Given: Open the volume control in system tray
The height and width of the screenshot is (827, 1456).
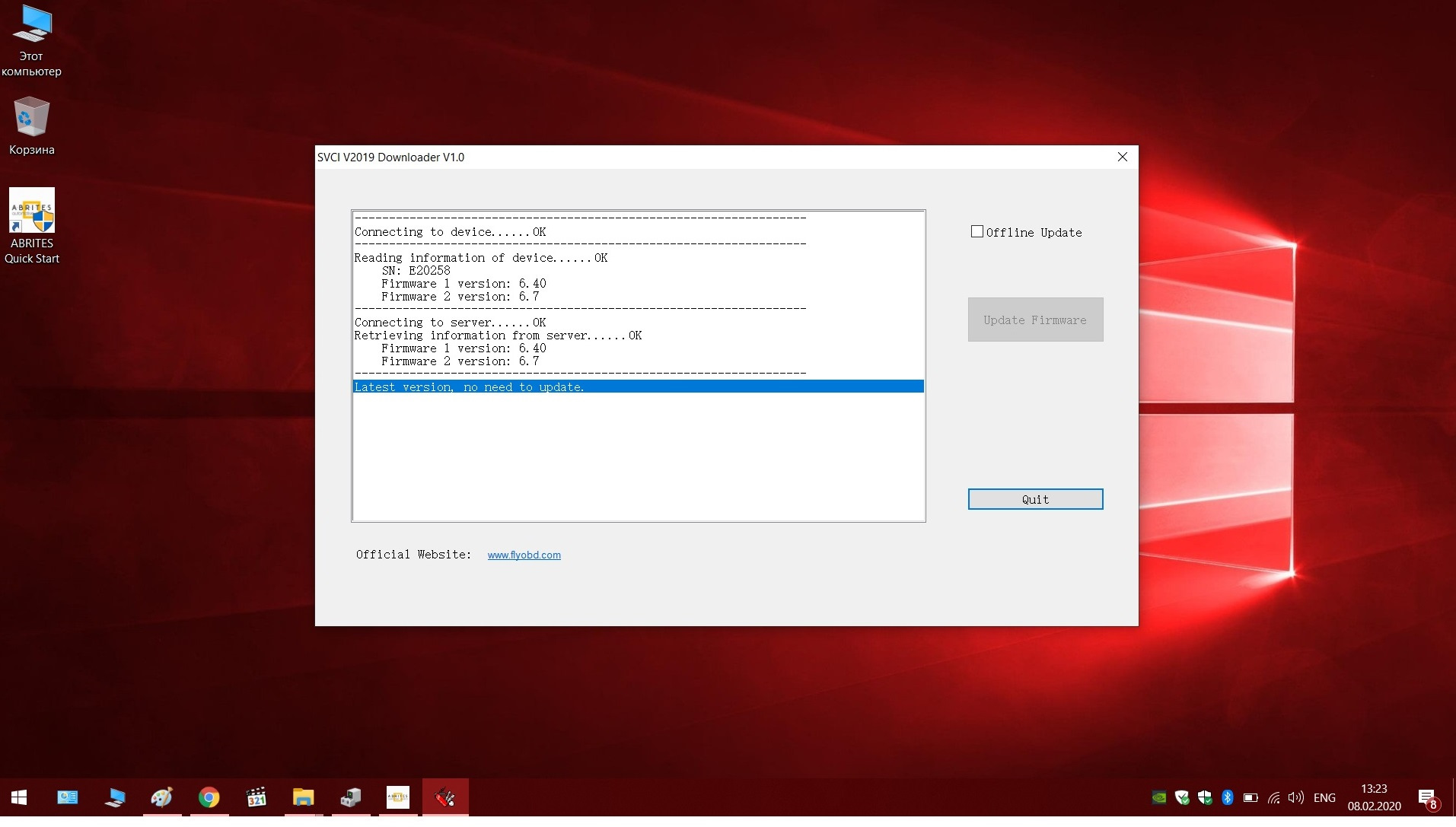Looking at the screenshot, I should (1295, 797).
